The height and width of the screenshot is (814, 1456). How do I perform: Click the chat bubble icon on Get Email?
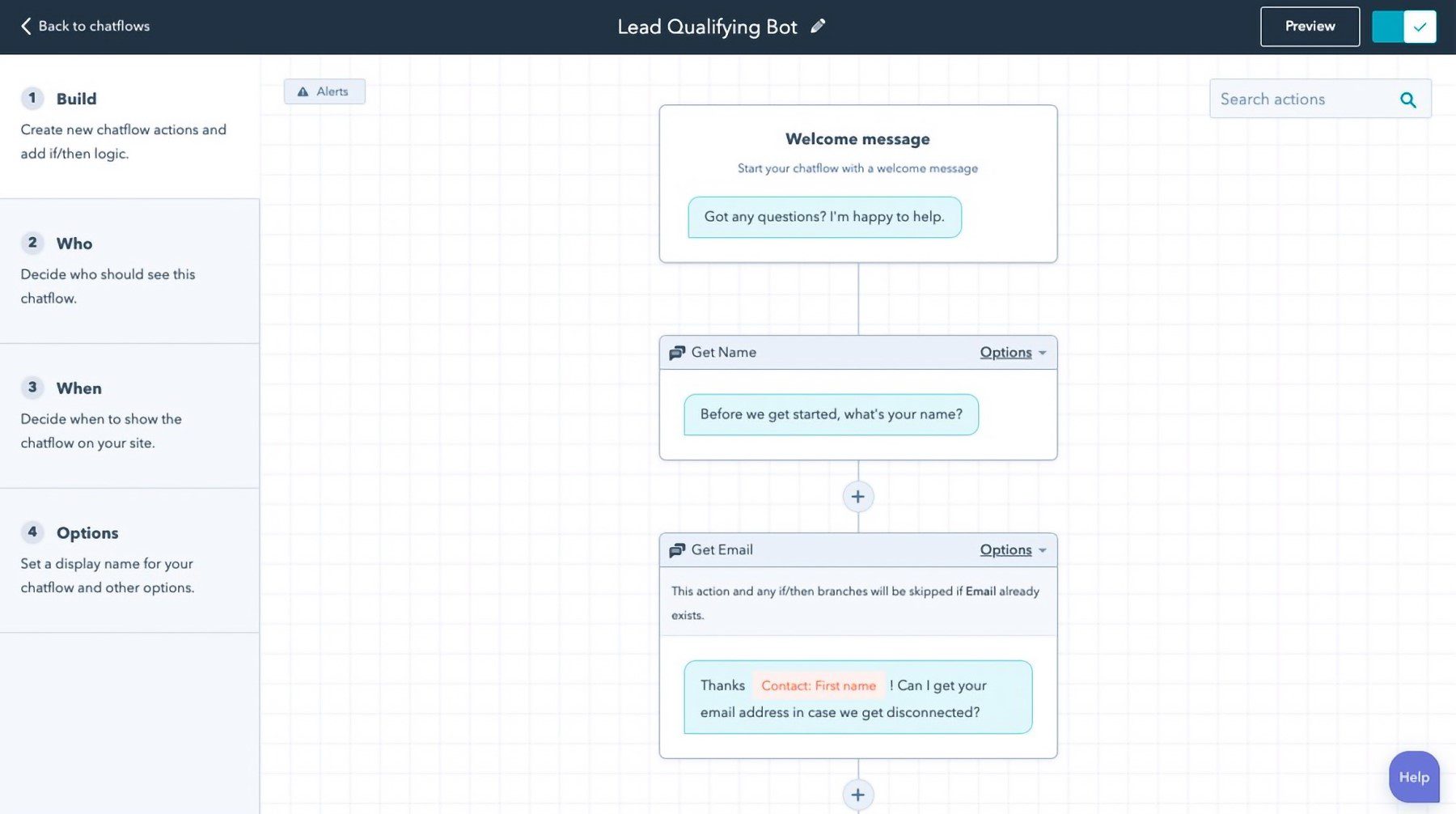pos(676,549)
